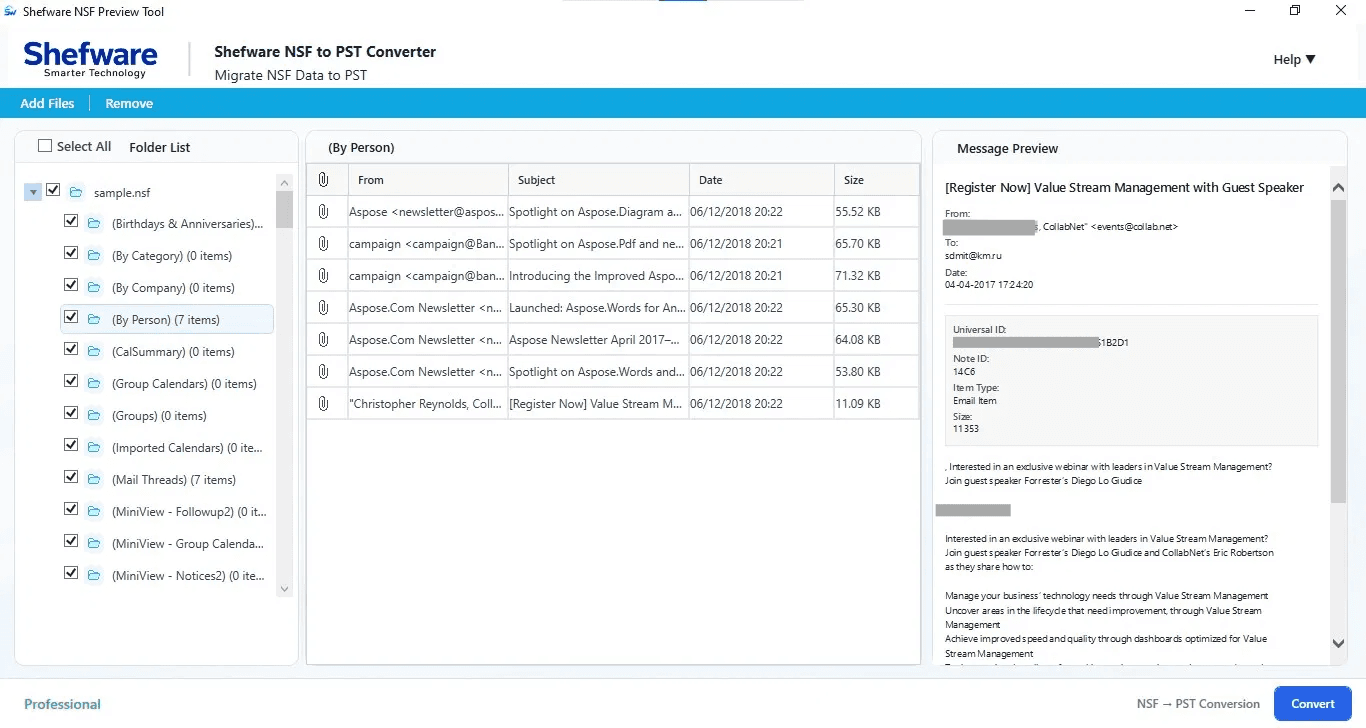Click paperclip icon of 55.52 KB Aspose email
This screenshot has height=728, width=1366.
[323, 212]
